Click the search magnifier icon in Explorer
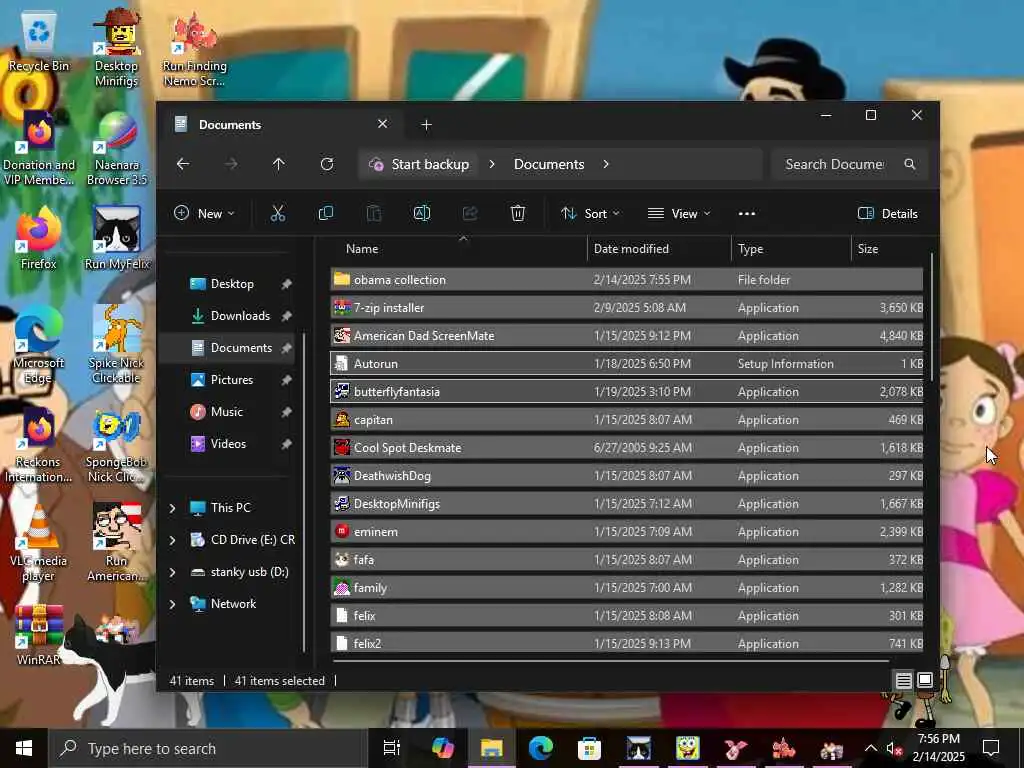 (x=910, y=164)
